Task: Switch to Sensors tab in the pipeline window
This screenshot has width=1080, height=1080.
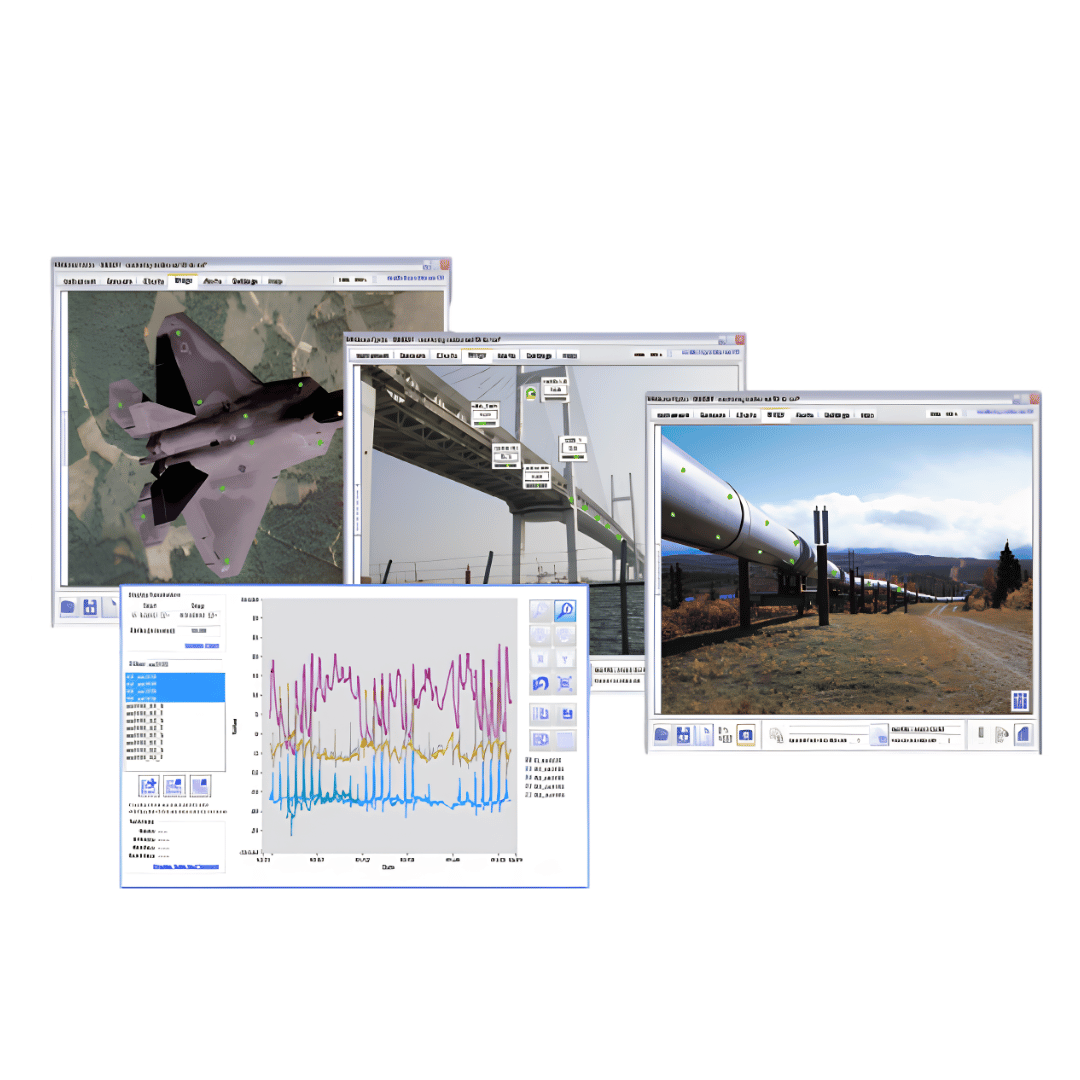Action: (713, 415)
